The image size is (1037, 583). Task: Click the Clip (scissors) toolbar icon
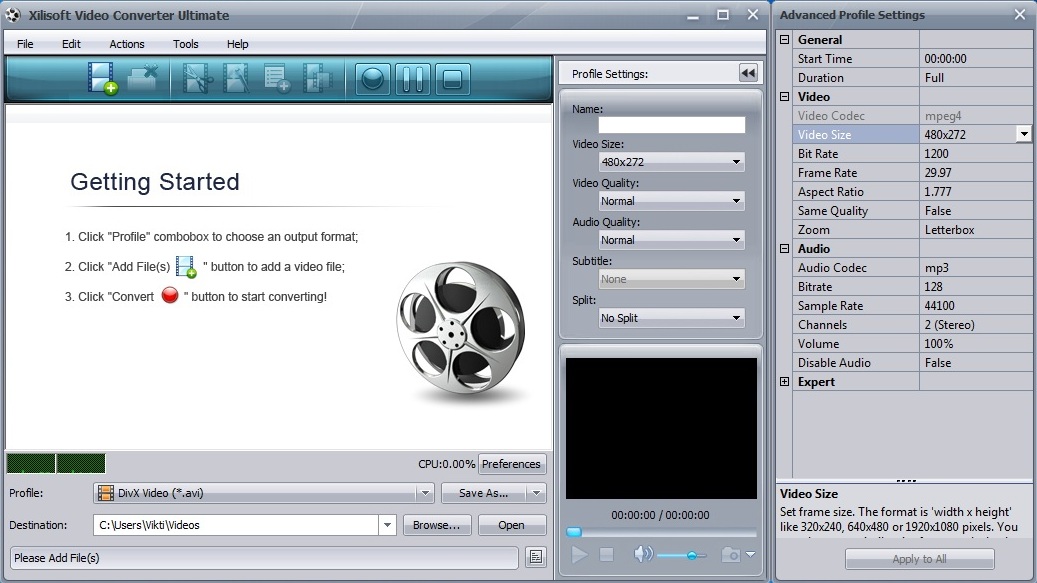[196, 79]
